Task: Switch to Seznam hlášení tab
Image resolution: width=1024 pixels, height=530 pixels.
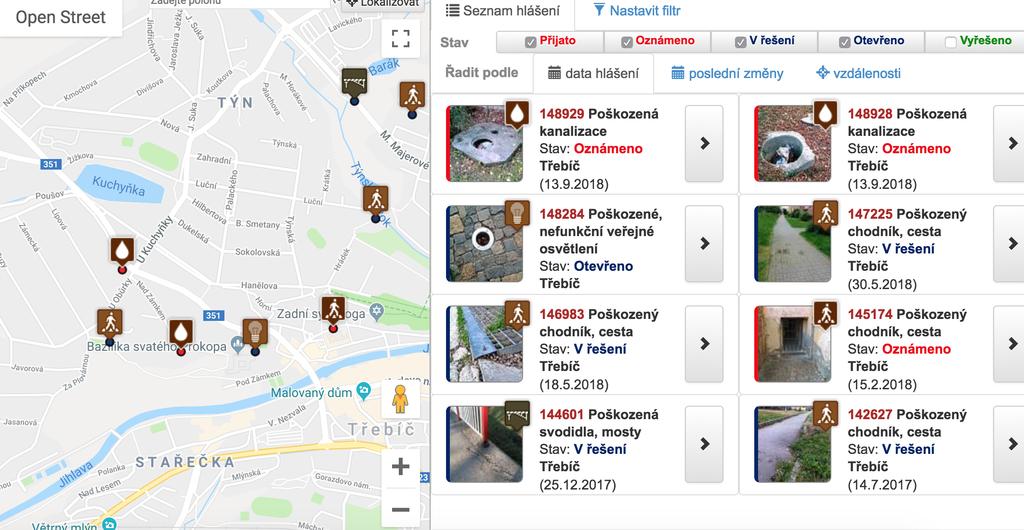Action: (503, 11)
